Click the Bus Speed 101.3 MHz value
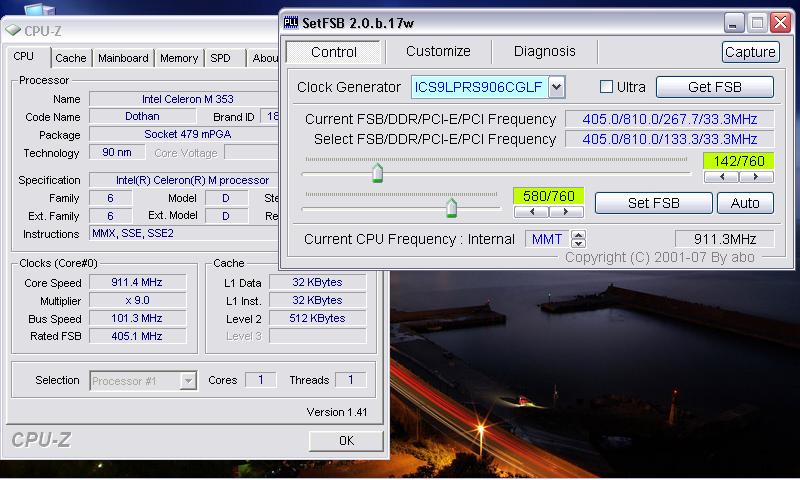The width and height of the screenshot is (800, 480). click(137, 318)
